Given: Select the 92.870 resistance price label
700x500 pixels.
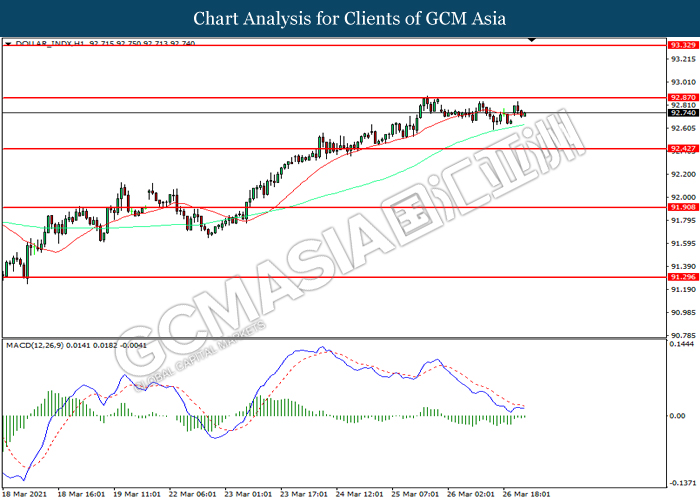Looking at the screenshot, I should tap(683, 97).
